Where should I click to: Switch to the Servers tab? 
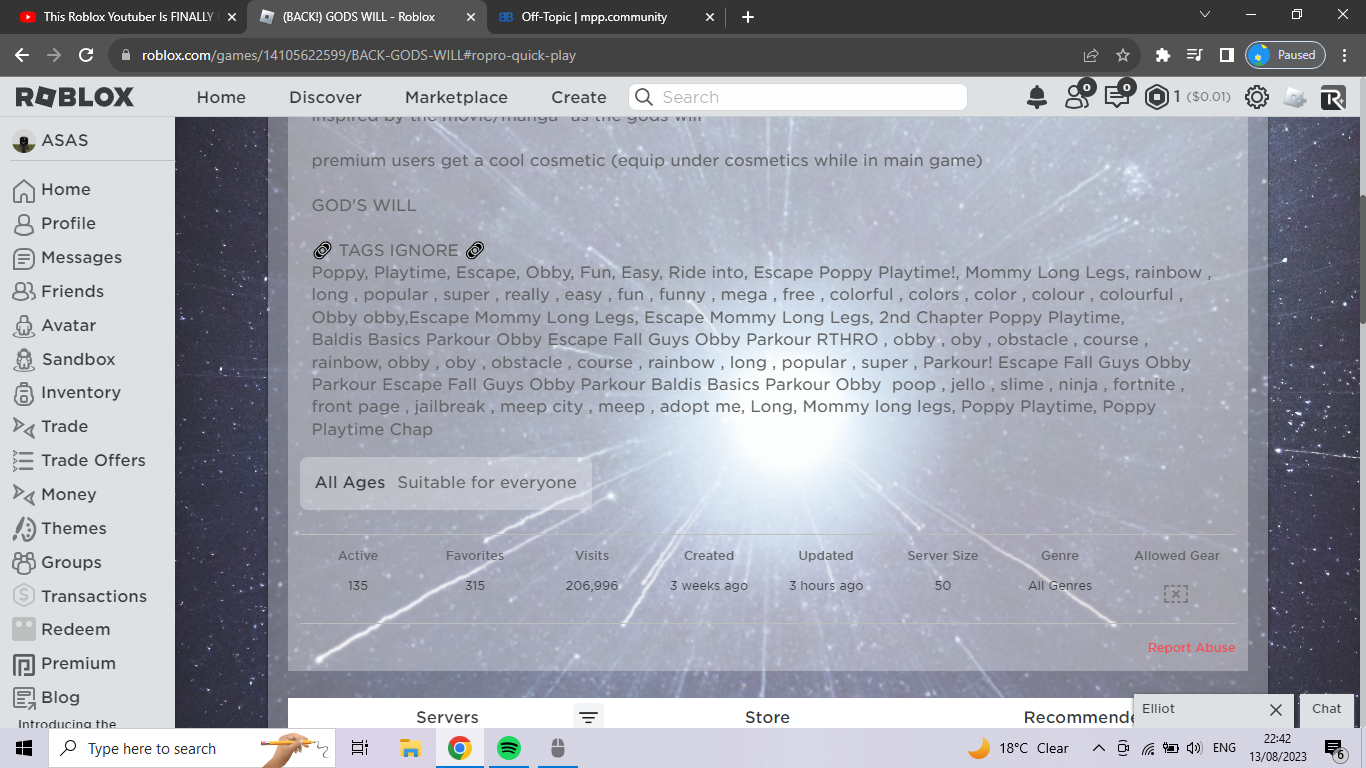coord(447,717)
